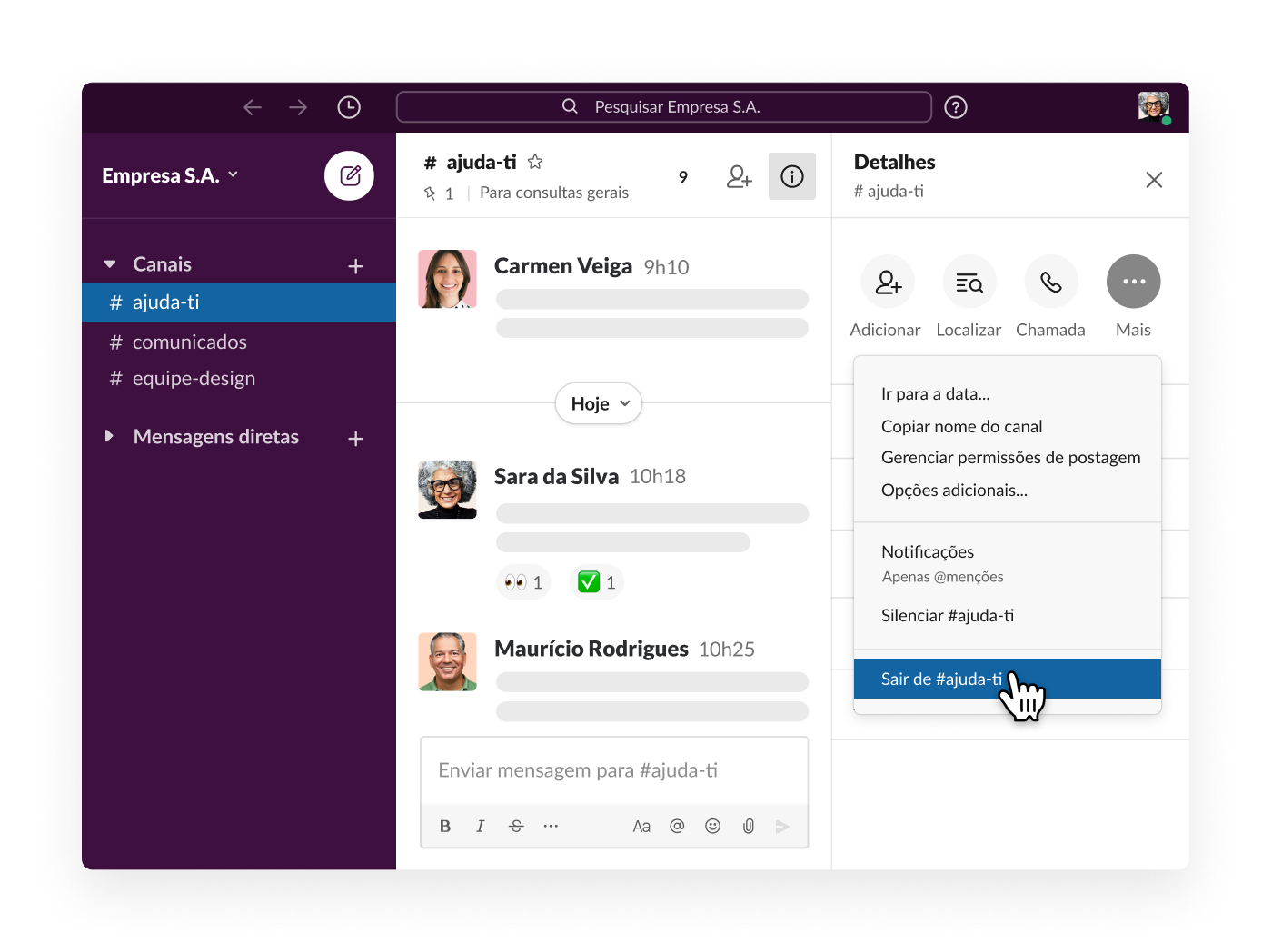Start a direct message with the plus icon
This screenshot has height=952, width=1272.
tap(356, 439)
